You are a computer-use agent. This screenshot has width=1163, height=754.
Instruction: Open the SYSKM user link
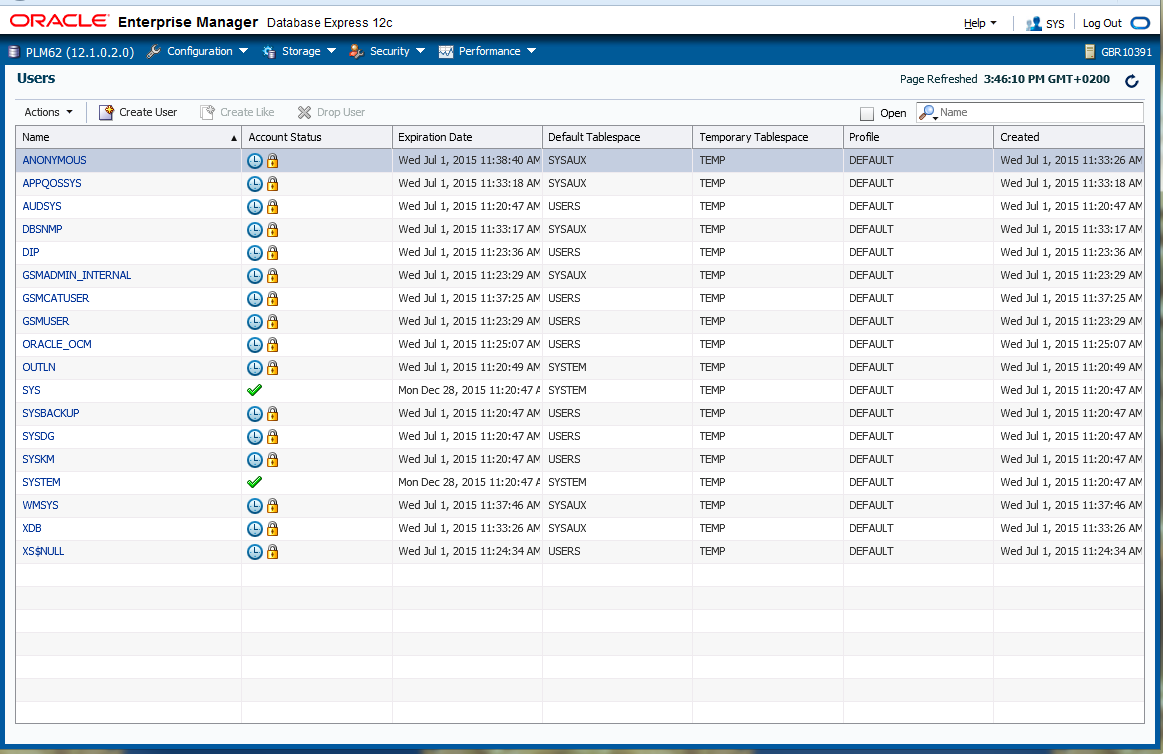(x=39, y=459)
